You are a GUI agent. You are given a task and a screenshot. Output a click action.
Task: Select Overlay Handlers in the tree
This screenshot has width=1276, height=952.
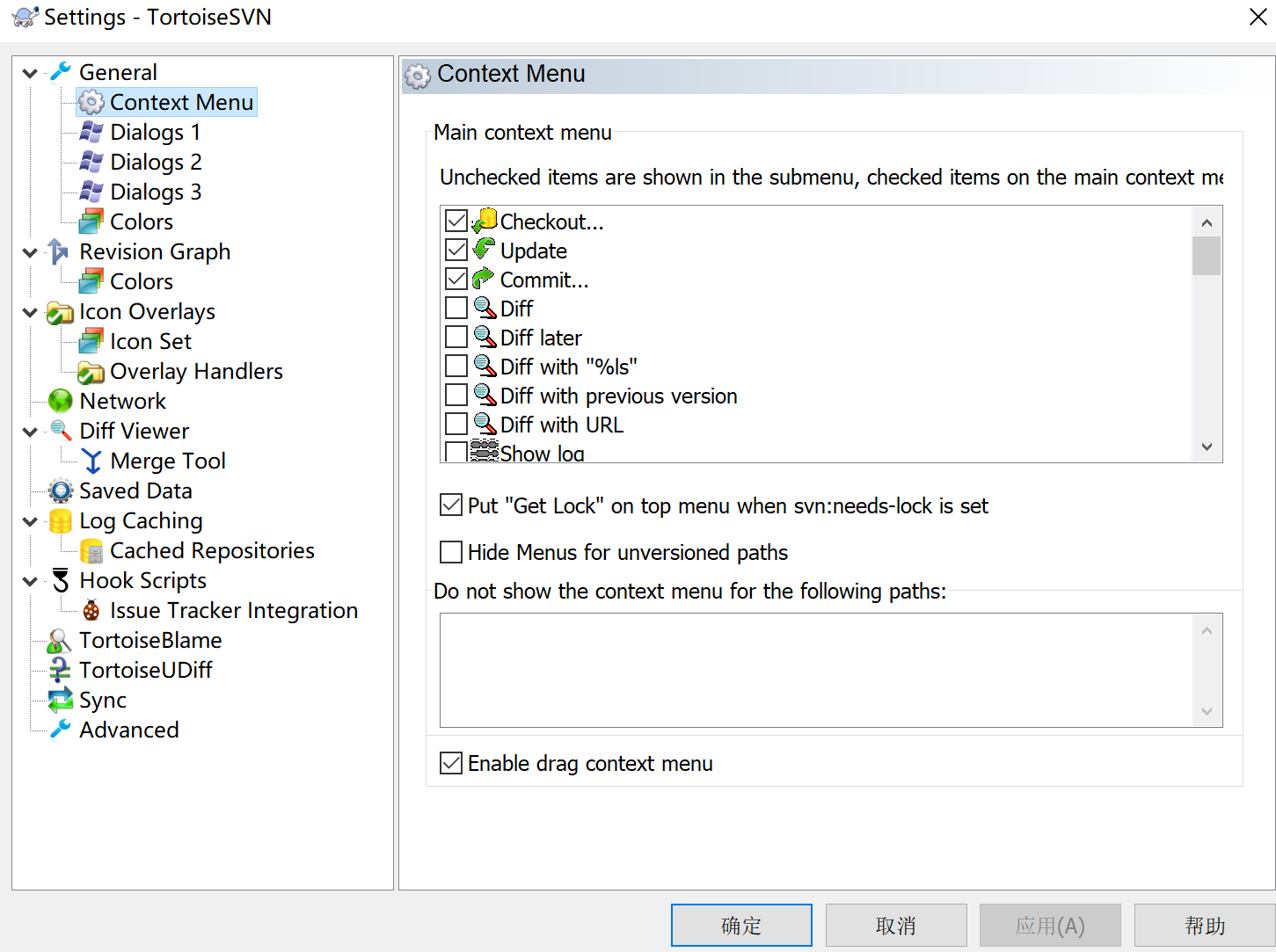pyautogui.click(x=196, y=372)
